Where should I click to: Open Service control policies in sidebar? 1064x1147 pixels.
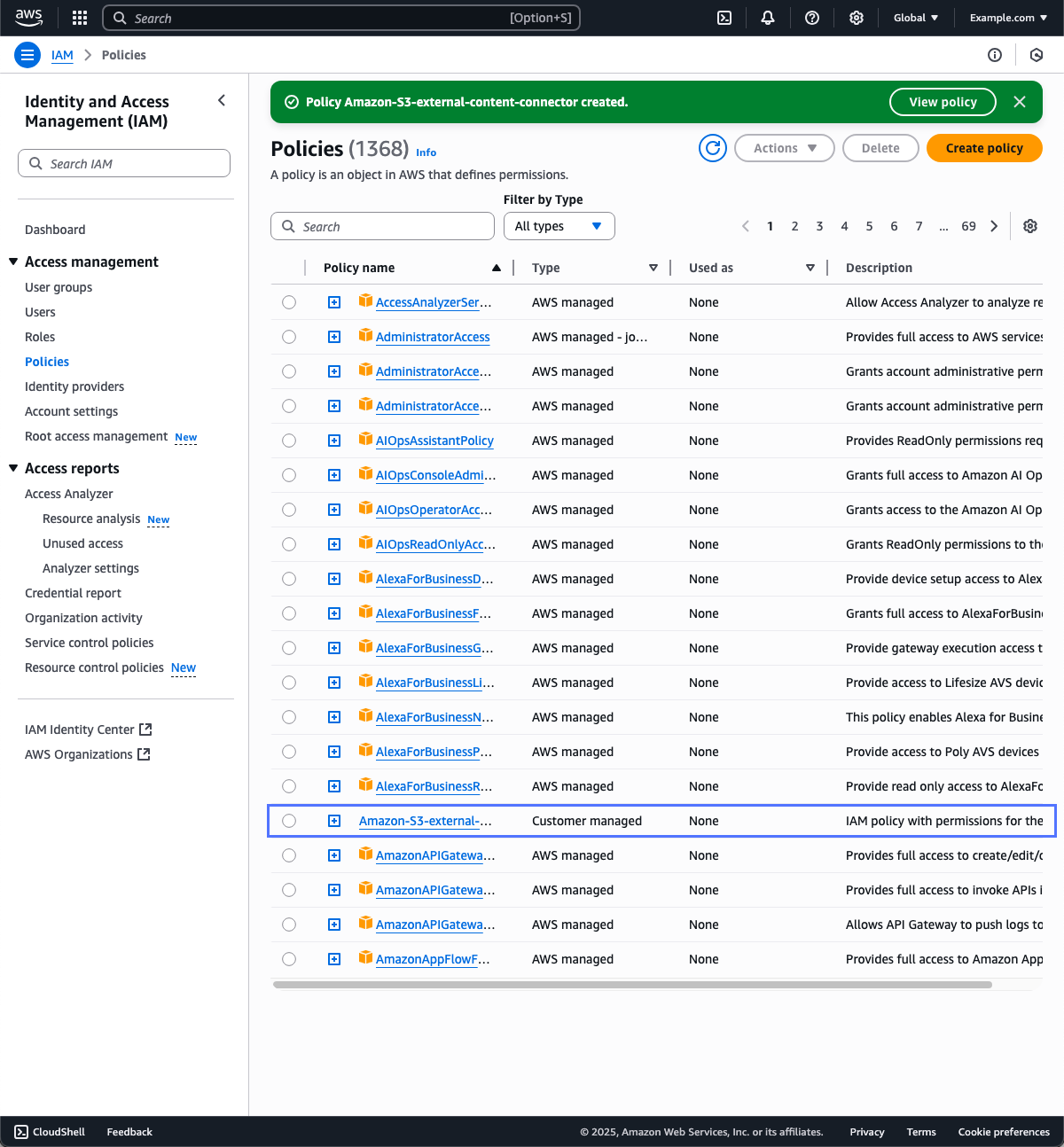pyautogui.click(x=90, y=643)
